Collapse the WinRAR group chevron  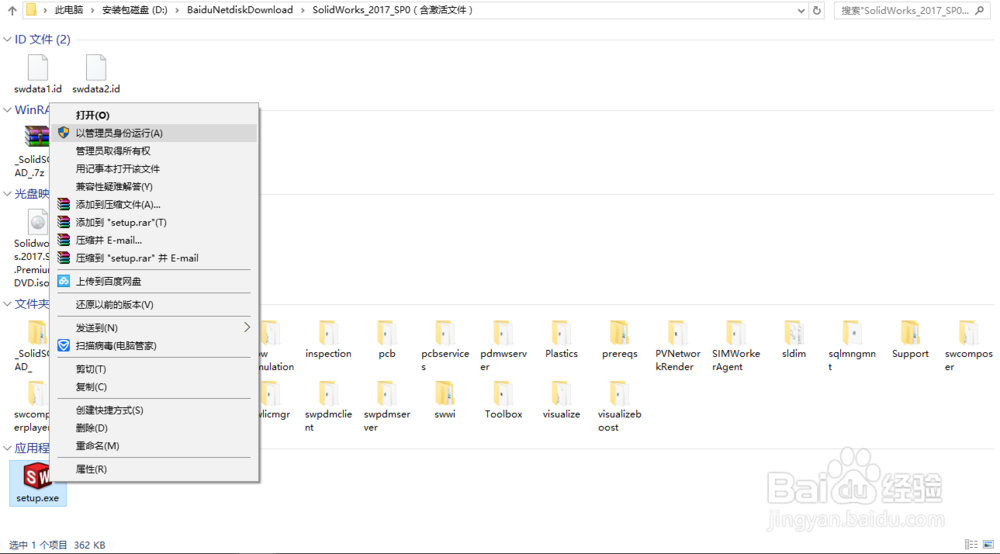coord(7,110)
